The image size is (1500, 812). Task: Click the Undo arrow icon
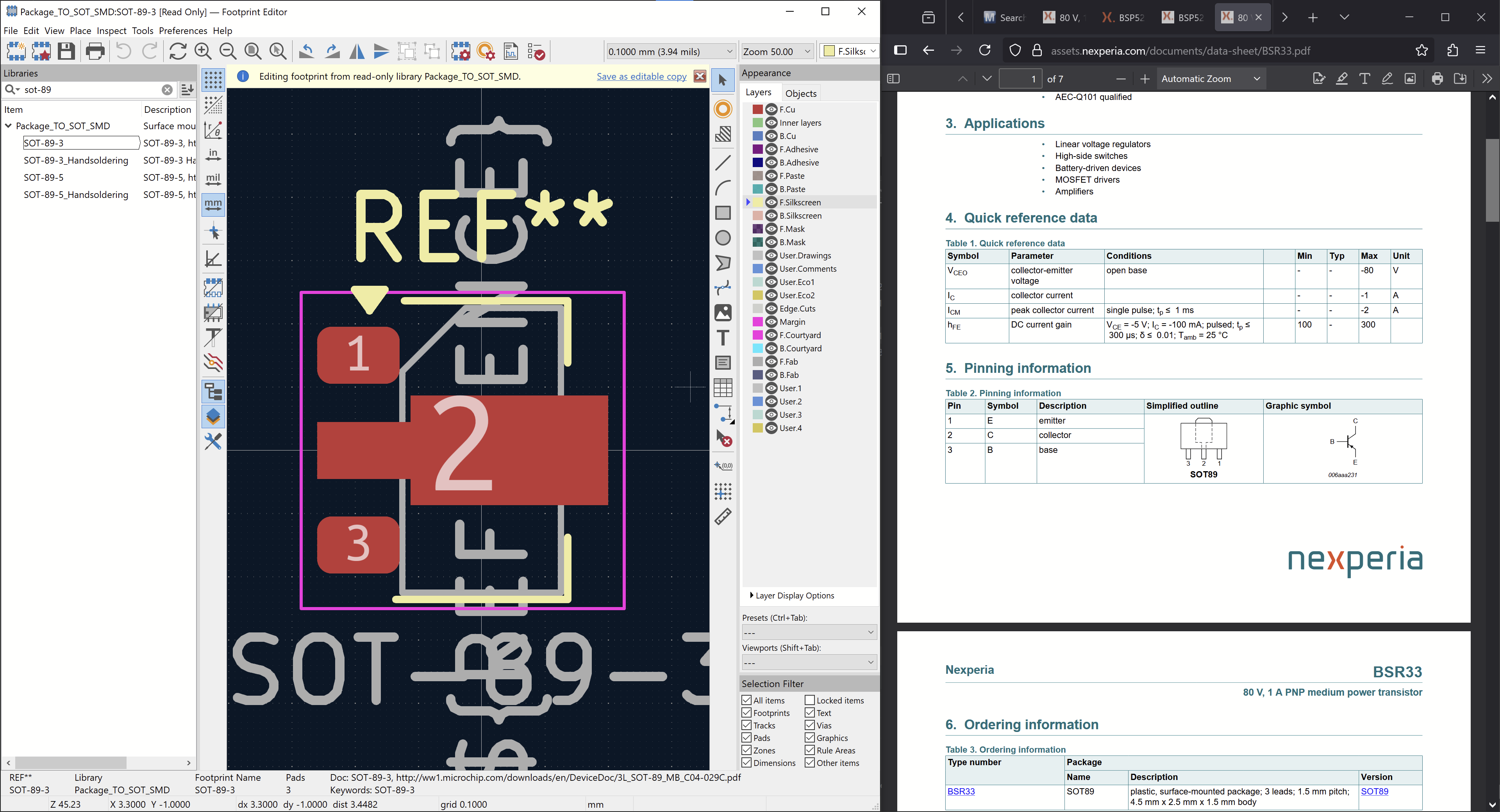123,51
